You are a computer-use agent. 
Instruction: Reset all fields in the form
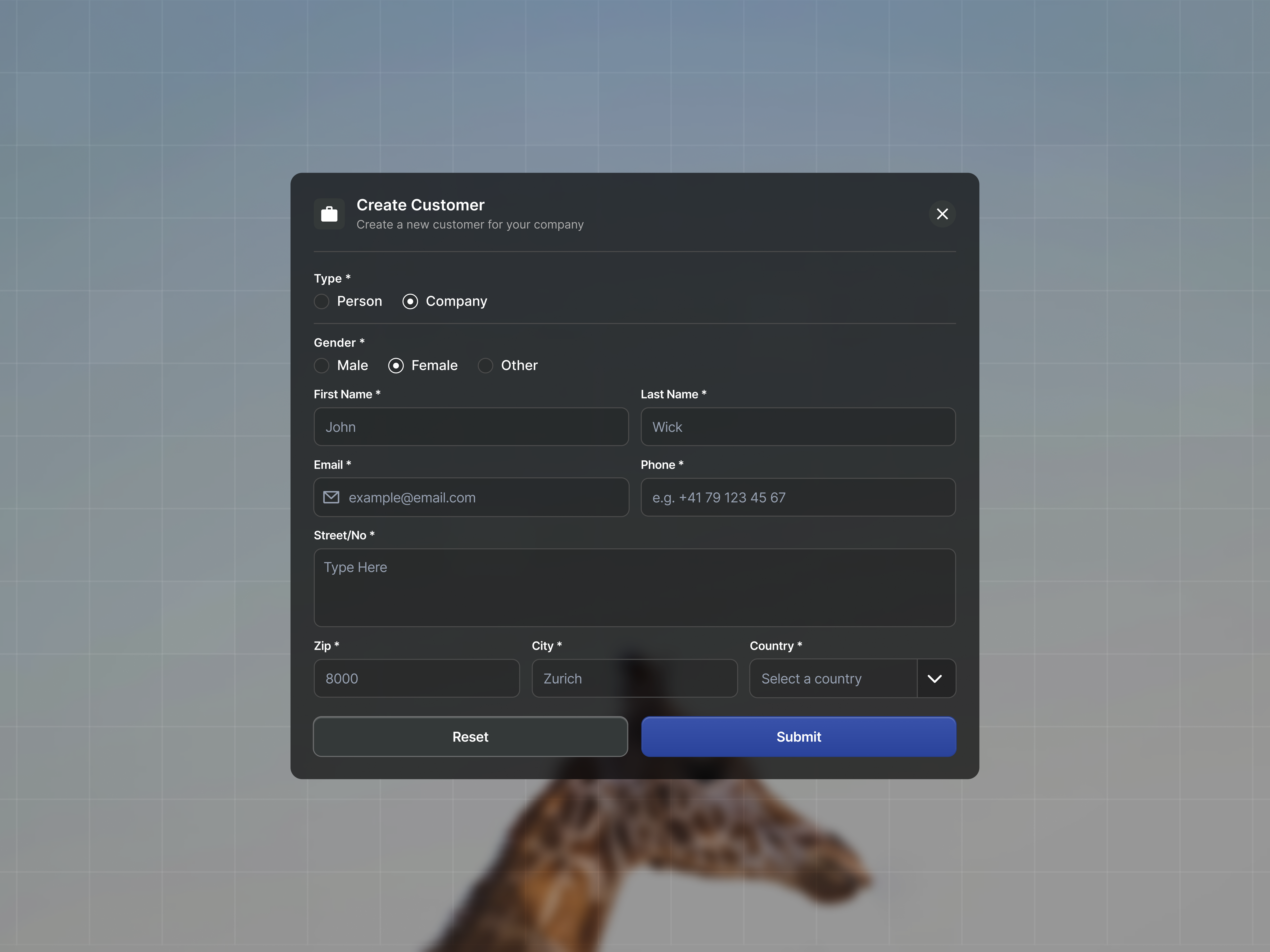[x=470, y=737]
